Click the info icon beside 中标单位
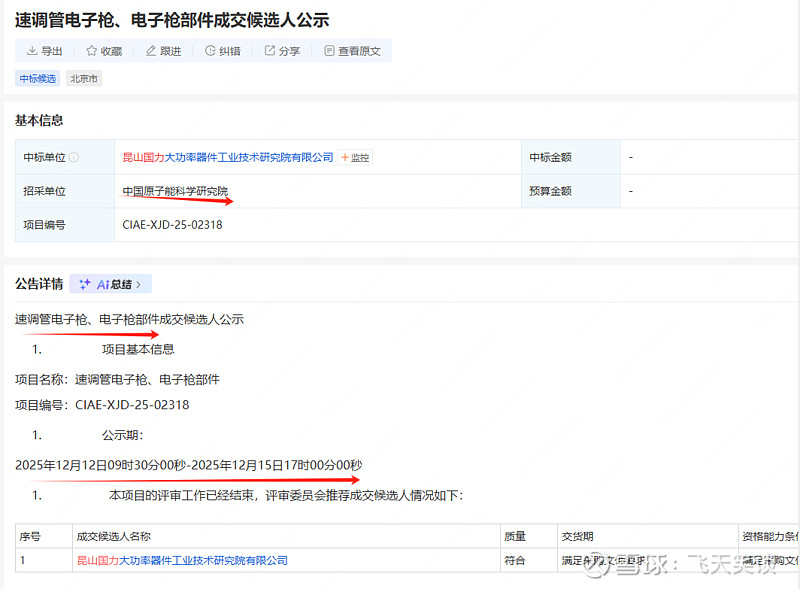The width and height of the screenshot is (800, 589). tap(73, 158)
